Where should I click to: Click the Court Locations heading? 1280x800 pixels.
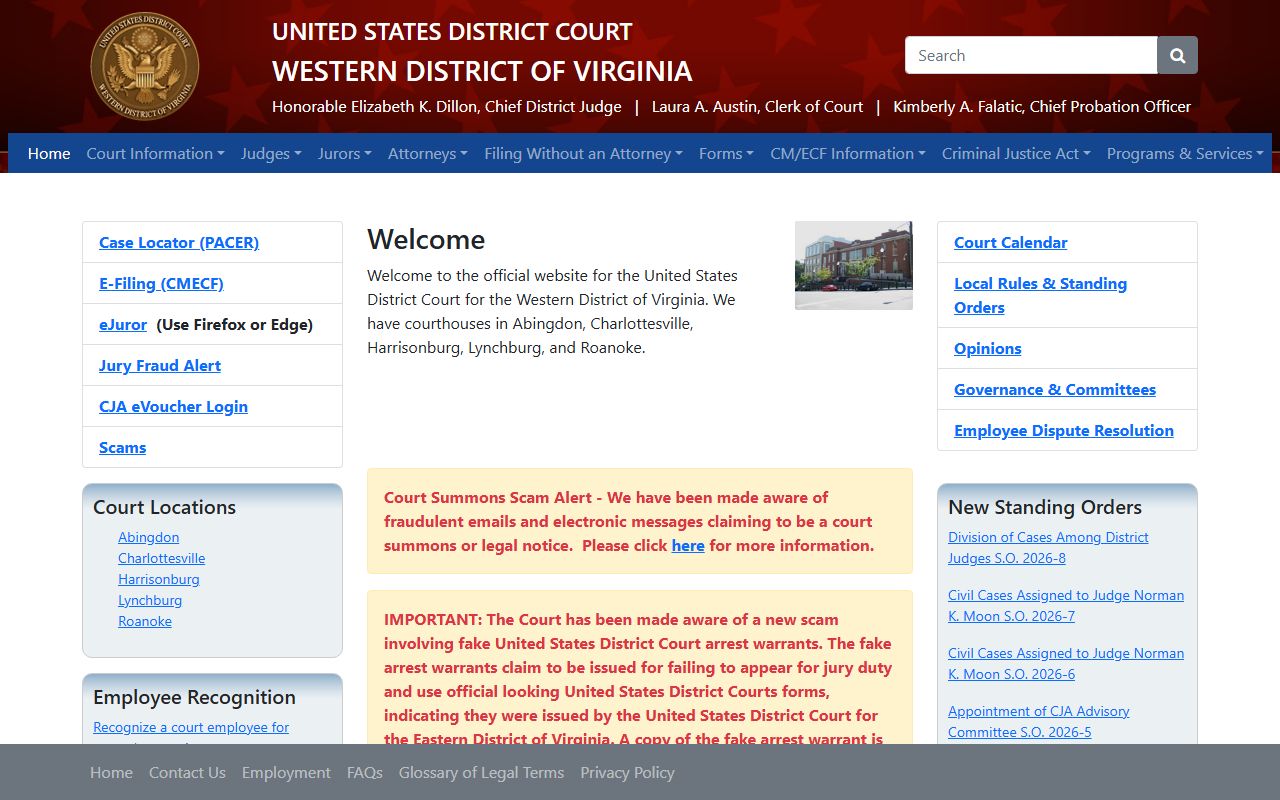click(164, 507)
